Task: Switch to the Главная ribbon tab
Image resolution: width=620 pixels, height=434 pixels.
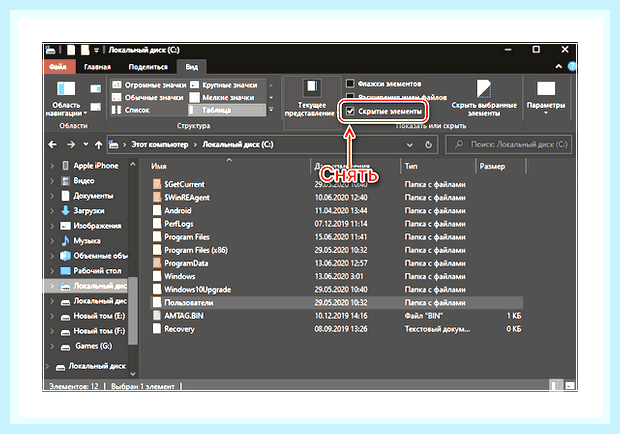Action: pos(97,67)
